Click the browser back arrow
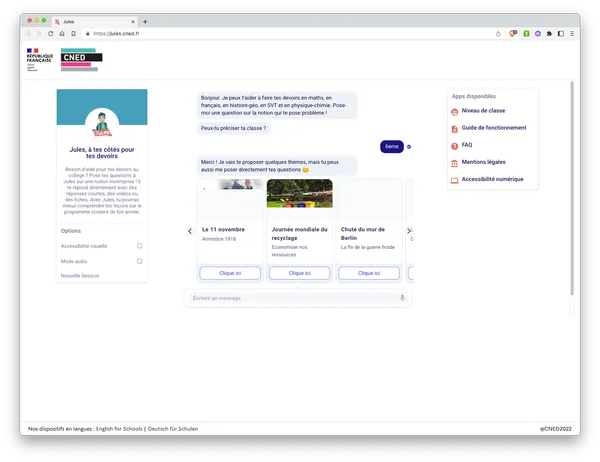The height and width of the screenshot is (462, 600). (28, 34)
